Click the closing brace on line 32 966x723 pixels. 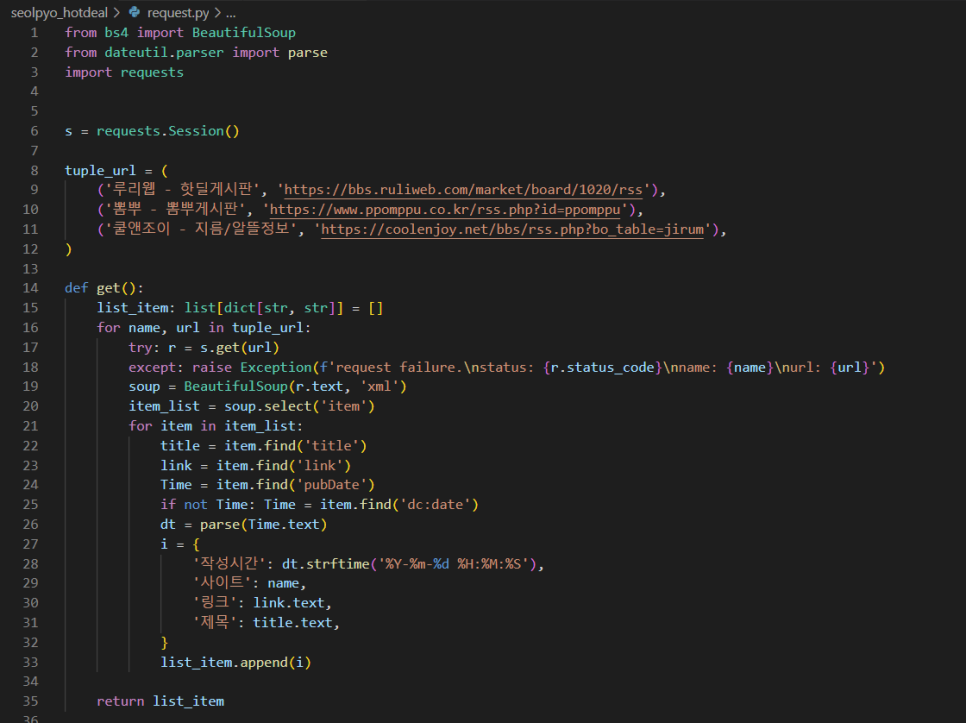click(x=164, y=642)
